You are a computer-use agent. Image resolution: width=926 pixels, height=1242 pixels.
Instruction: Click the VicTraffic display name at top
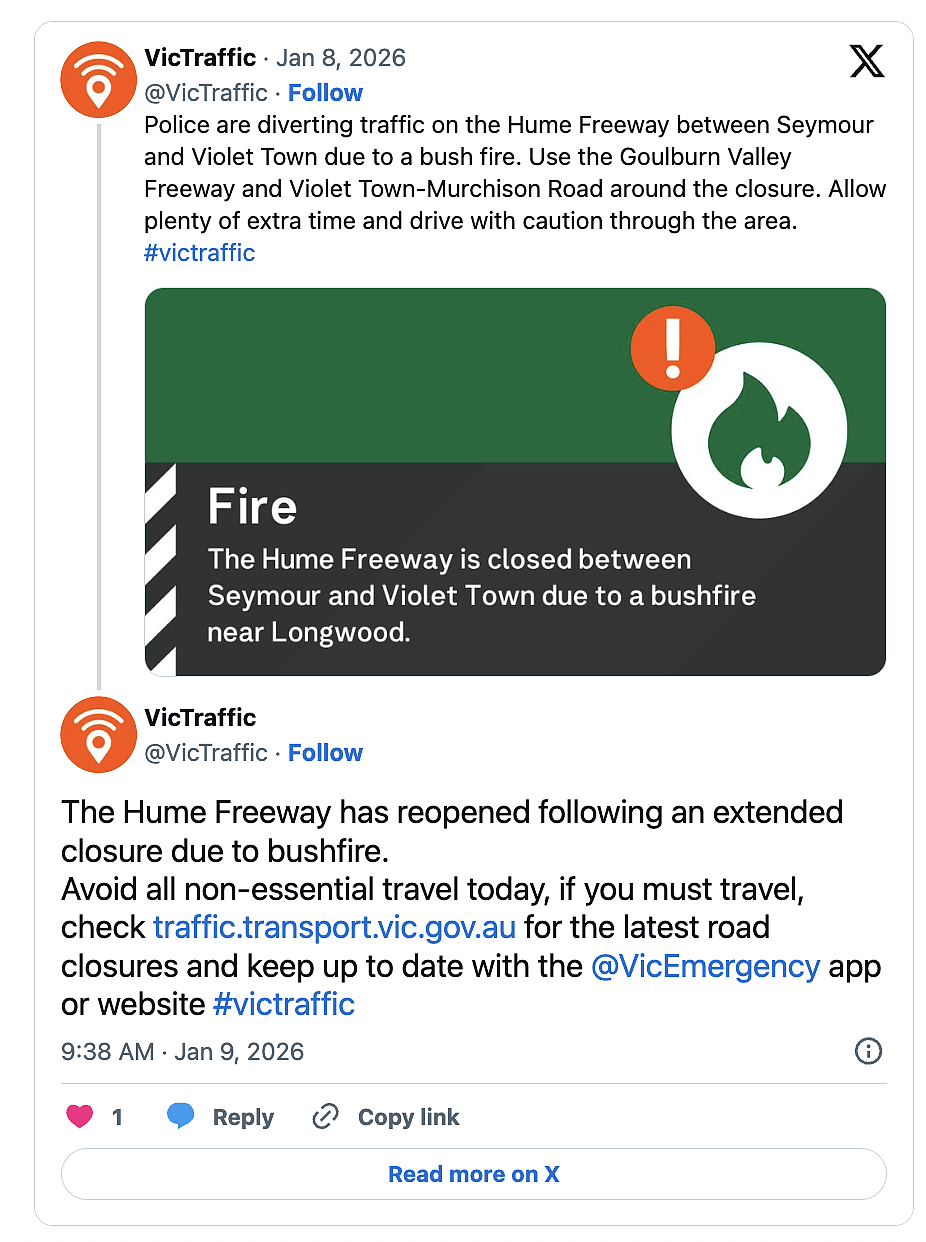[200, 58]
